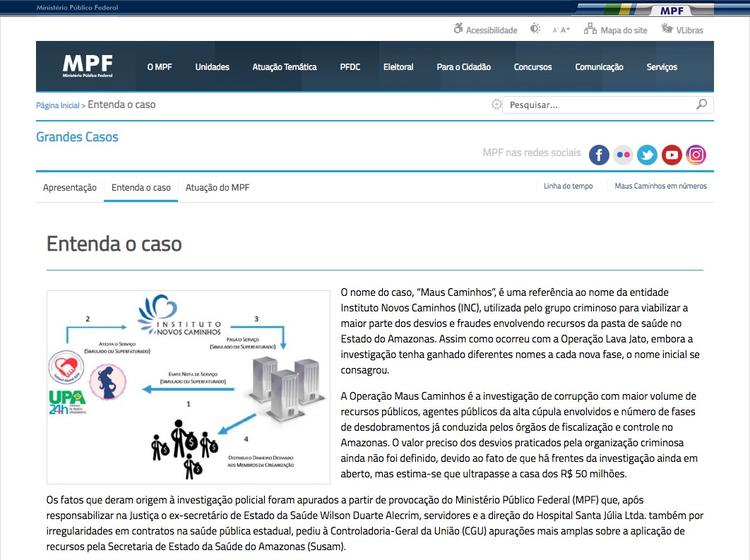Screen dimensions: 750x560
Task: Increase font size with A+
Action: click(565, 30)
